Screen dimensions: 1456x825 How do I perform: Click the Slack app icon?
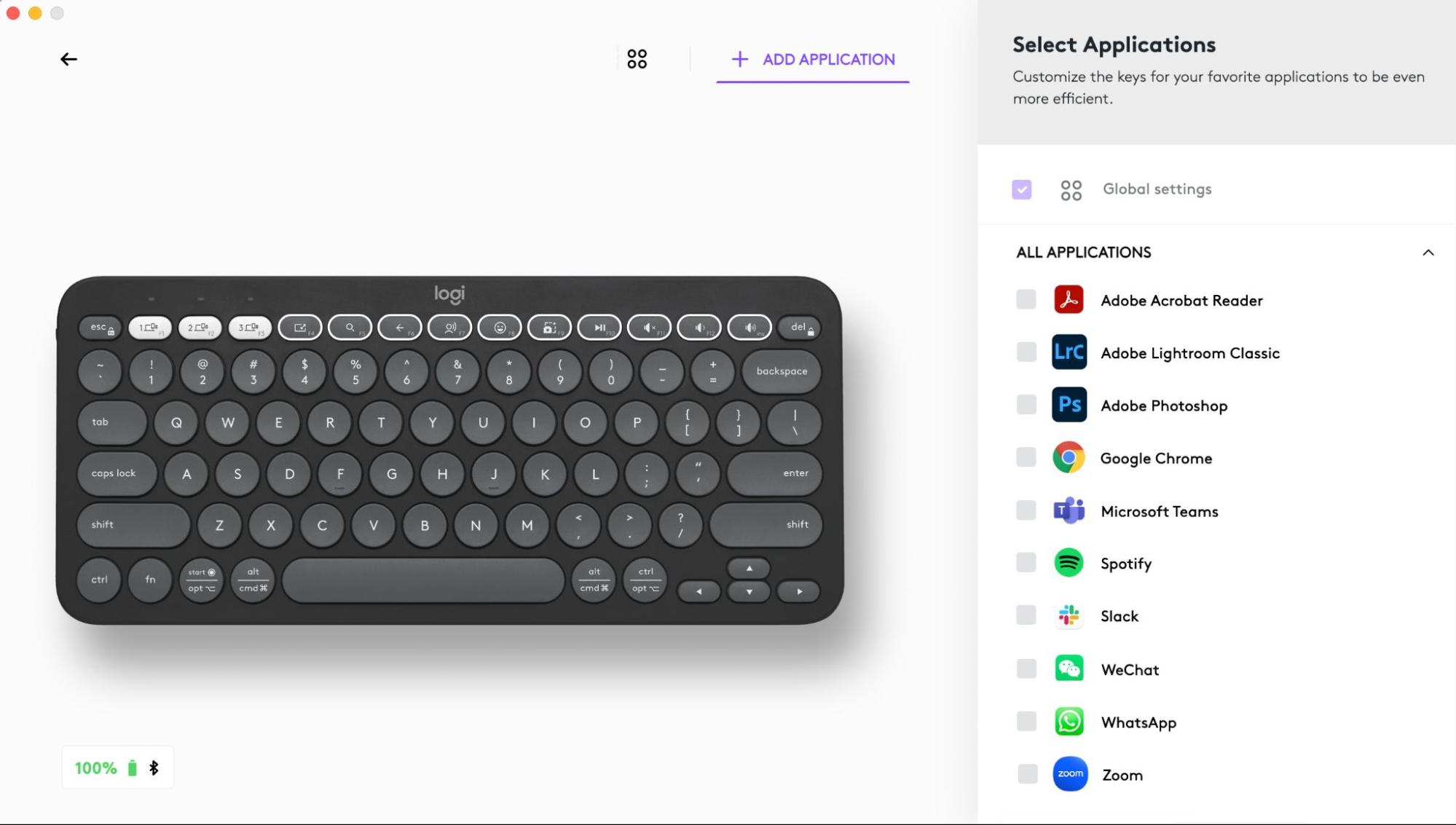pos(1069,615)
